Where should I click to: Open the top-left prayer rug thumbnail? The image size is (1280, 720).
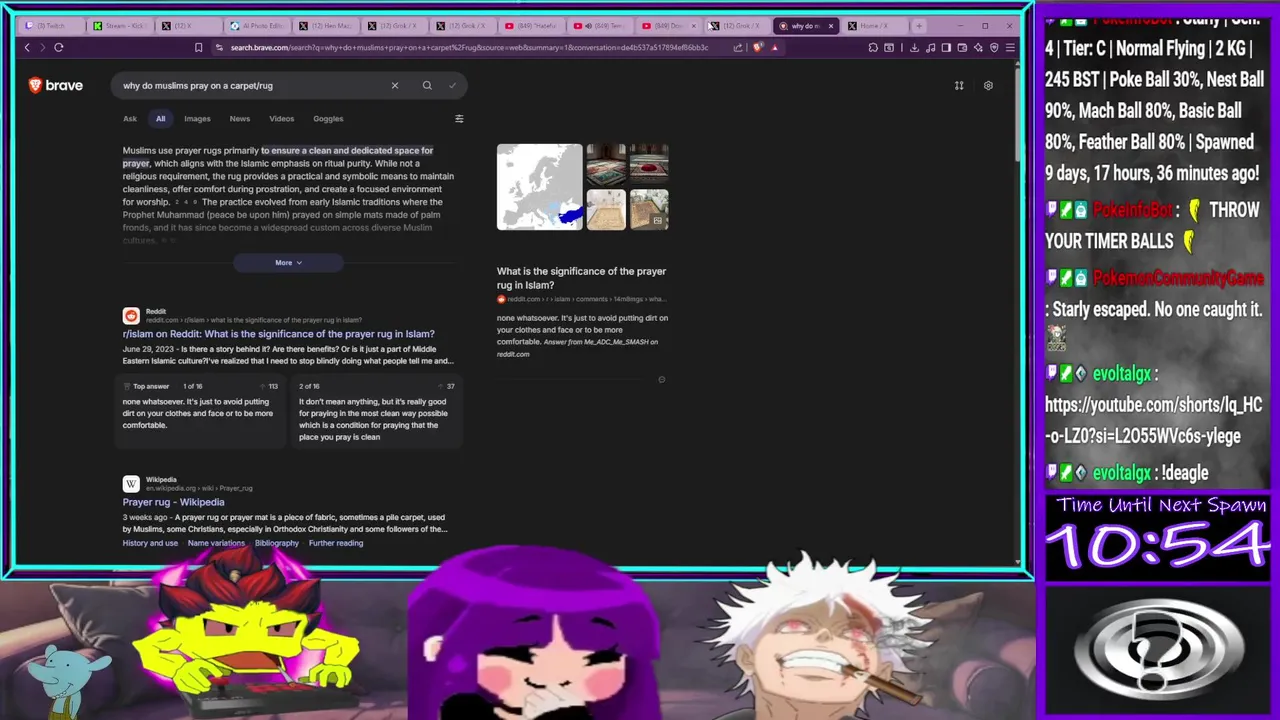click(606, 165)
